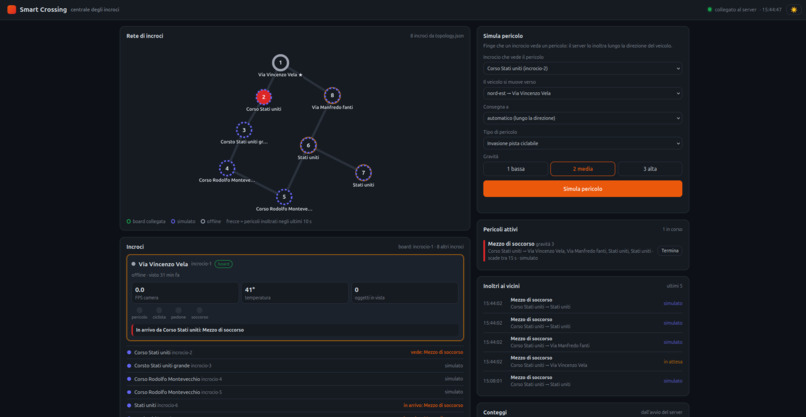Screen dimensions: 806x417
Task: Click the orange Smart Crossing logo
Action: pos(11,9)
